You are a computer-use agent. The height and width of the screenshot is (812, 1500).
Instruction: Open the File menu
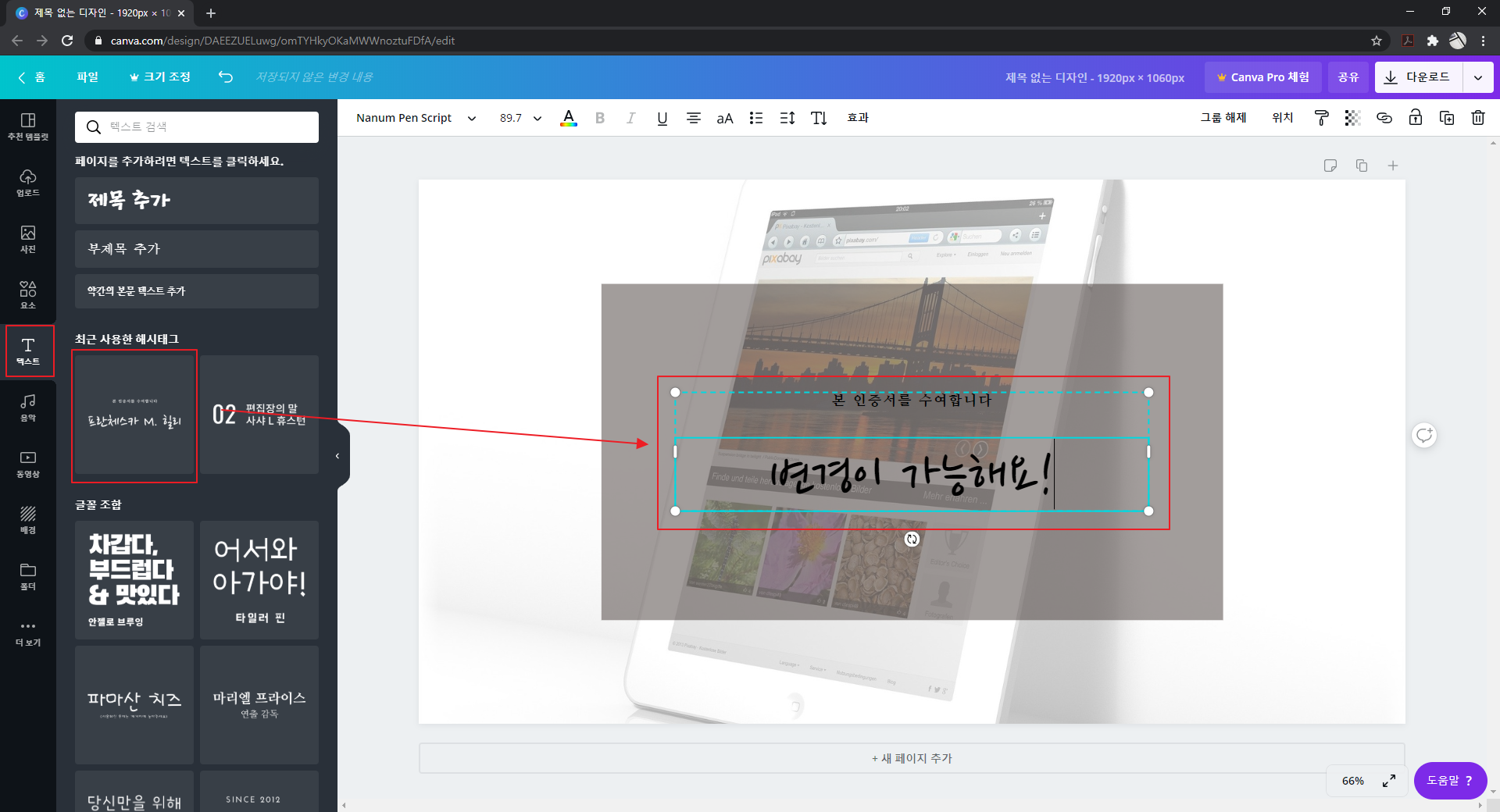click(87, 77)
